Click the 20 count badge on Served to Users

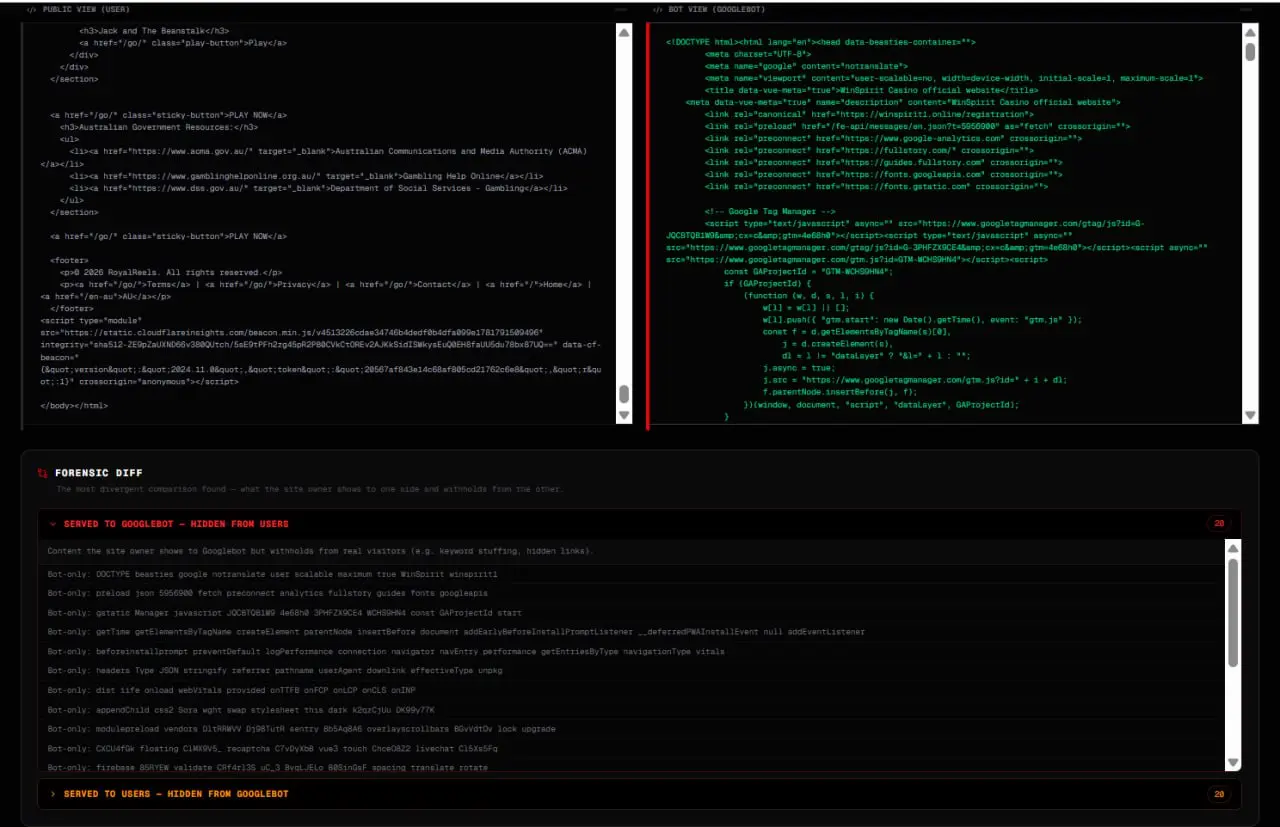click(1218, 794)
